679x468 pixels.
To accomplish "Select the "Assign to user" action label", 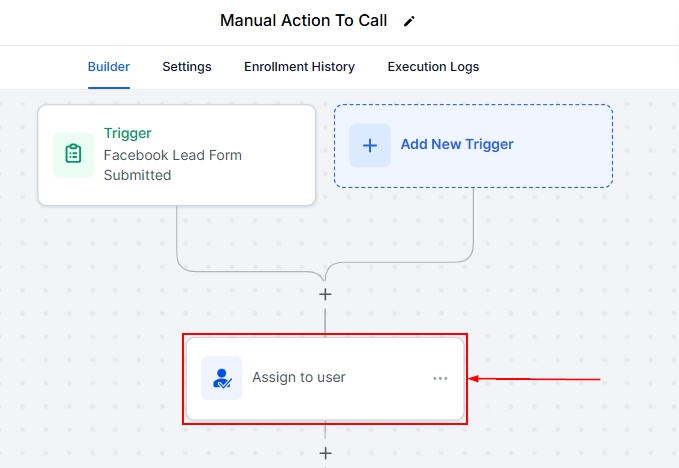I will 299,378.
